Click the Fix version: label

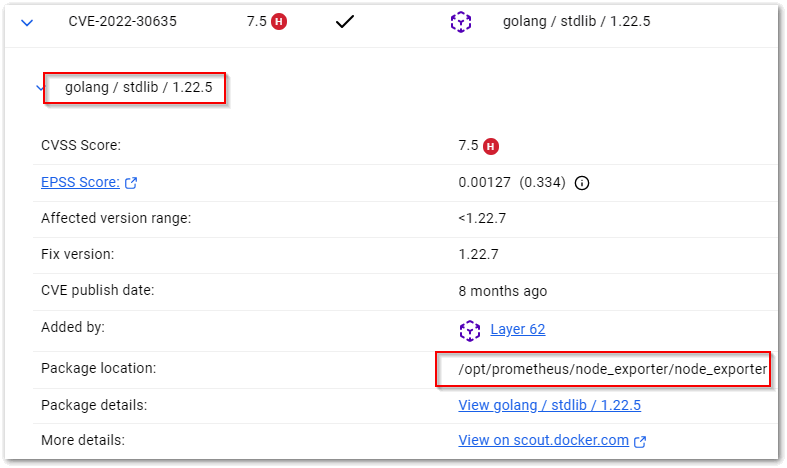(77, 254)
